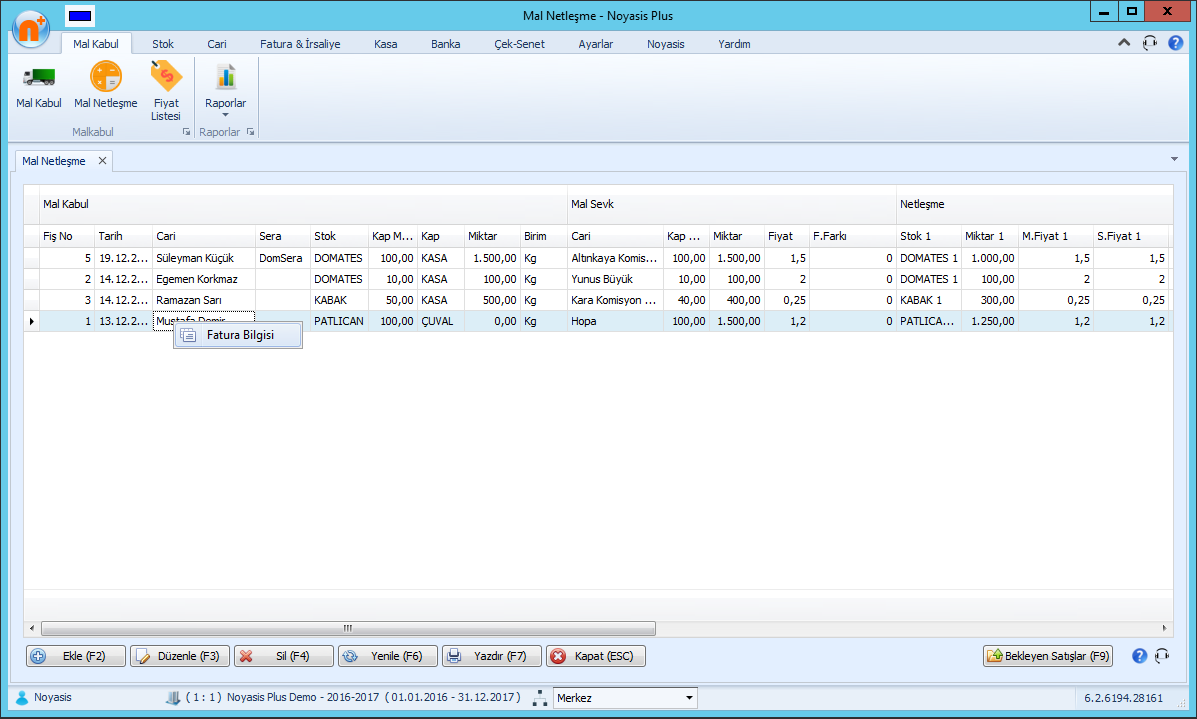Click the bottom help question mark icon
This screenshot has width=1197, height=719.
(x=1139, y=656)
